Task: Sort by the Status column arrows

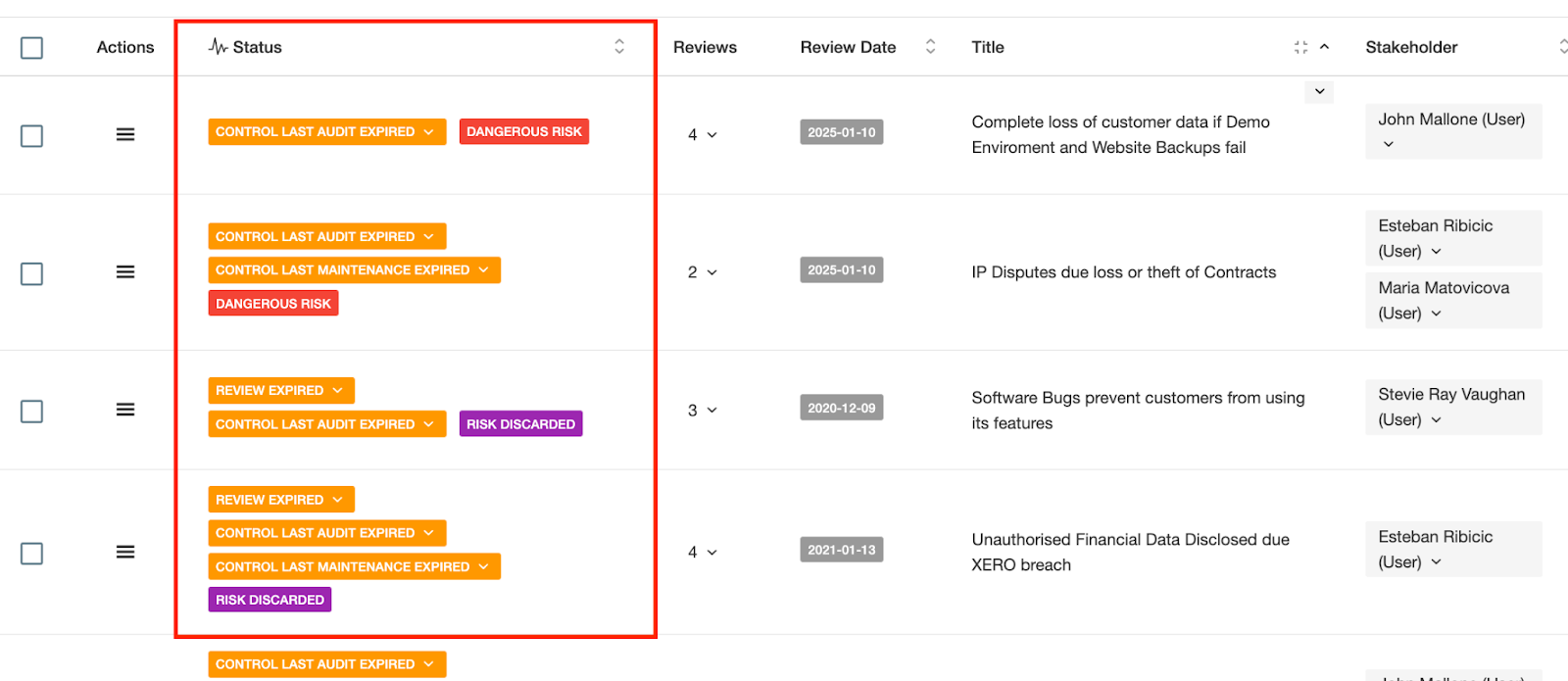Action: point(619,46)
